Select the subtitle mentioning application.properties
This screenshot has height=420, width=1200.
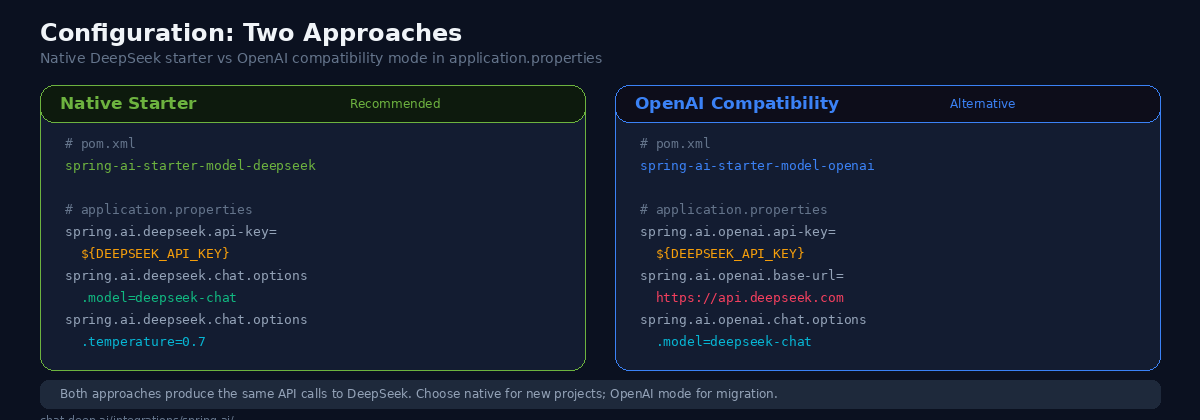point(321,58)
